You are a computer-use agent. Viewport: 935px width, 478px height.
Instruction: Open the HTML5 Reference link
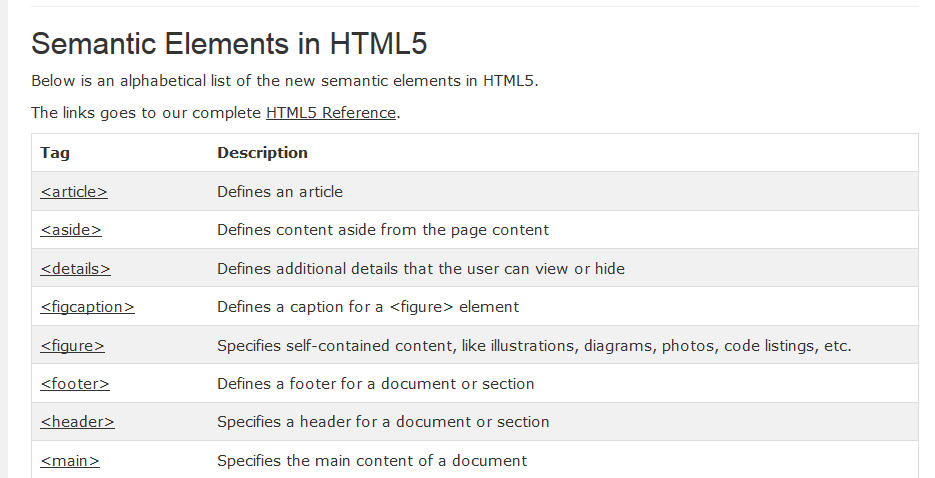(331, 112)
